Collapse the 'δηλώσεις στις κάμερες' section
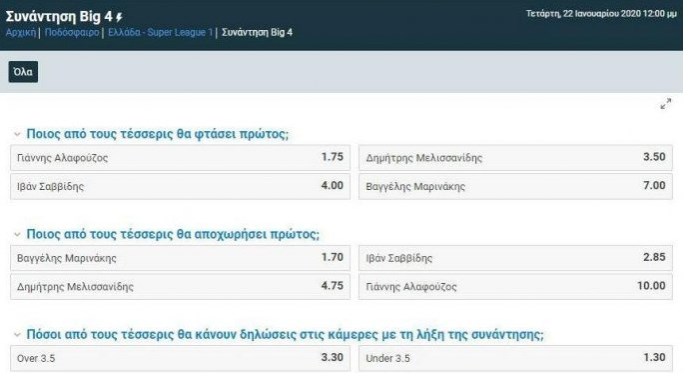692x378 pixels. [x=17, y=335]
